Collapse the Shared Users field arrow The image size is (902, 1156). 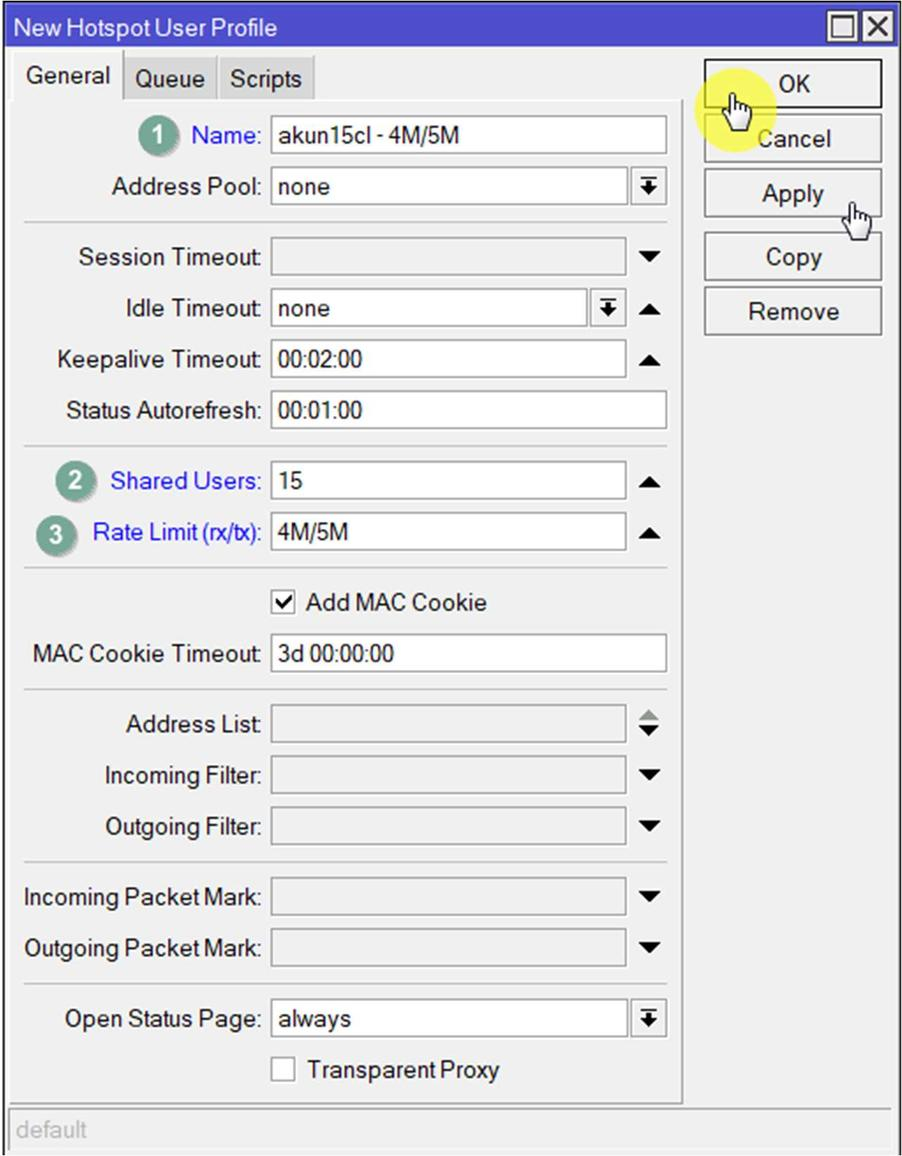(649, 482)
